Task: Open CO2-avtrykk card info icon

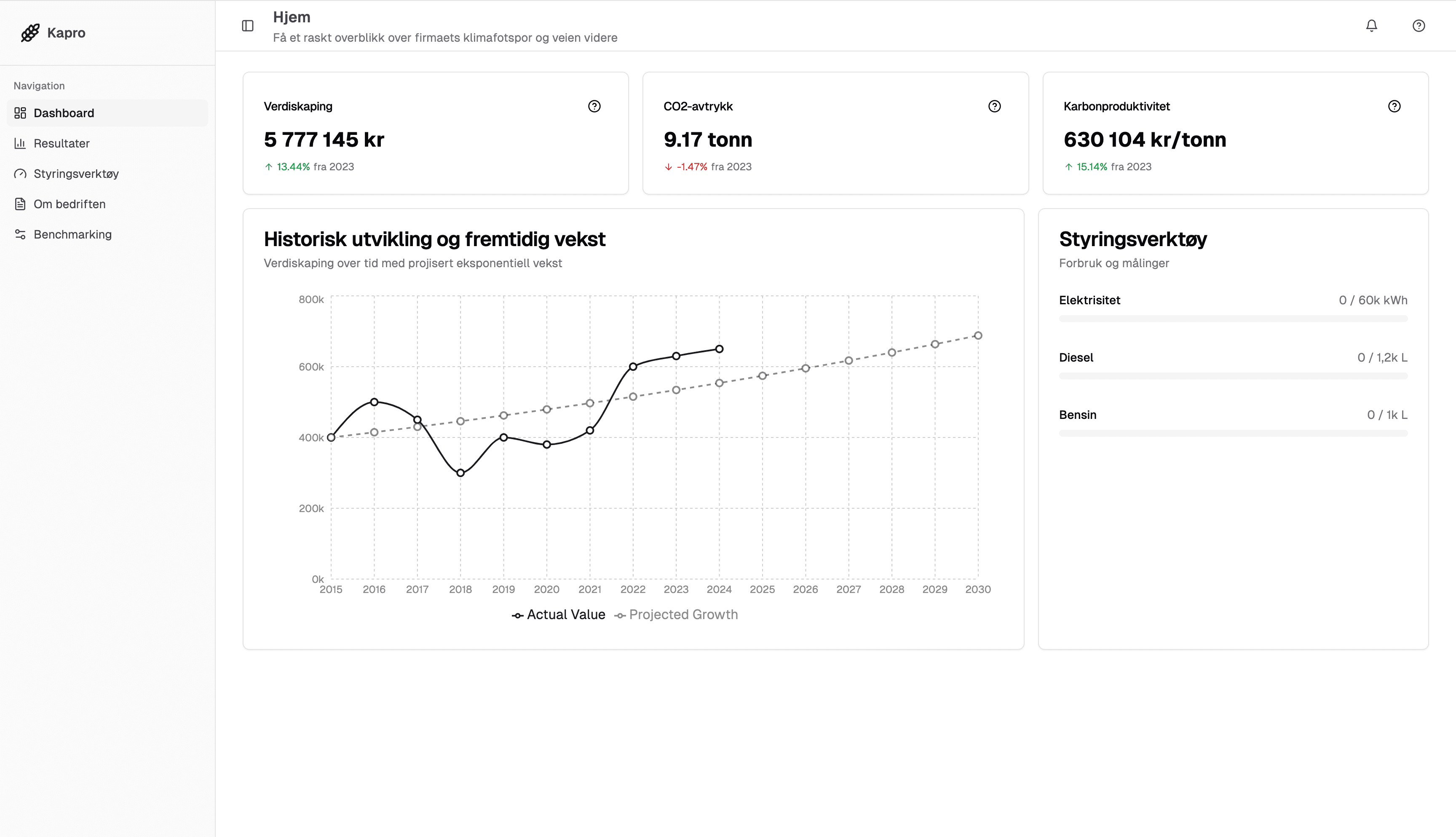Action: pyautogui.click(x=994, y=106)
